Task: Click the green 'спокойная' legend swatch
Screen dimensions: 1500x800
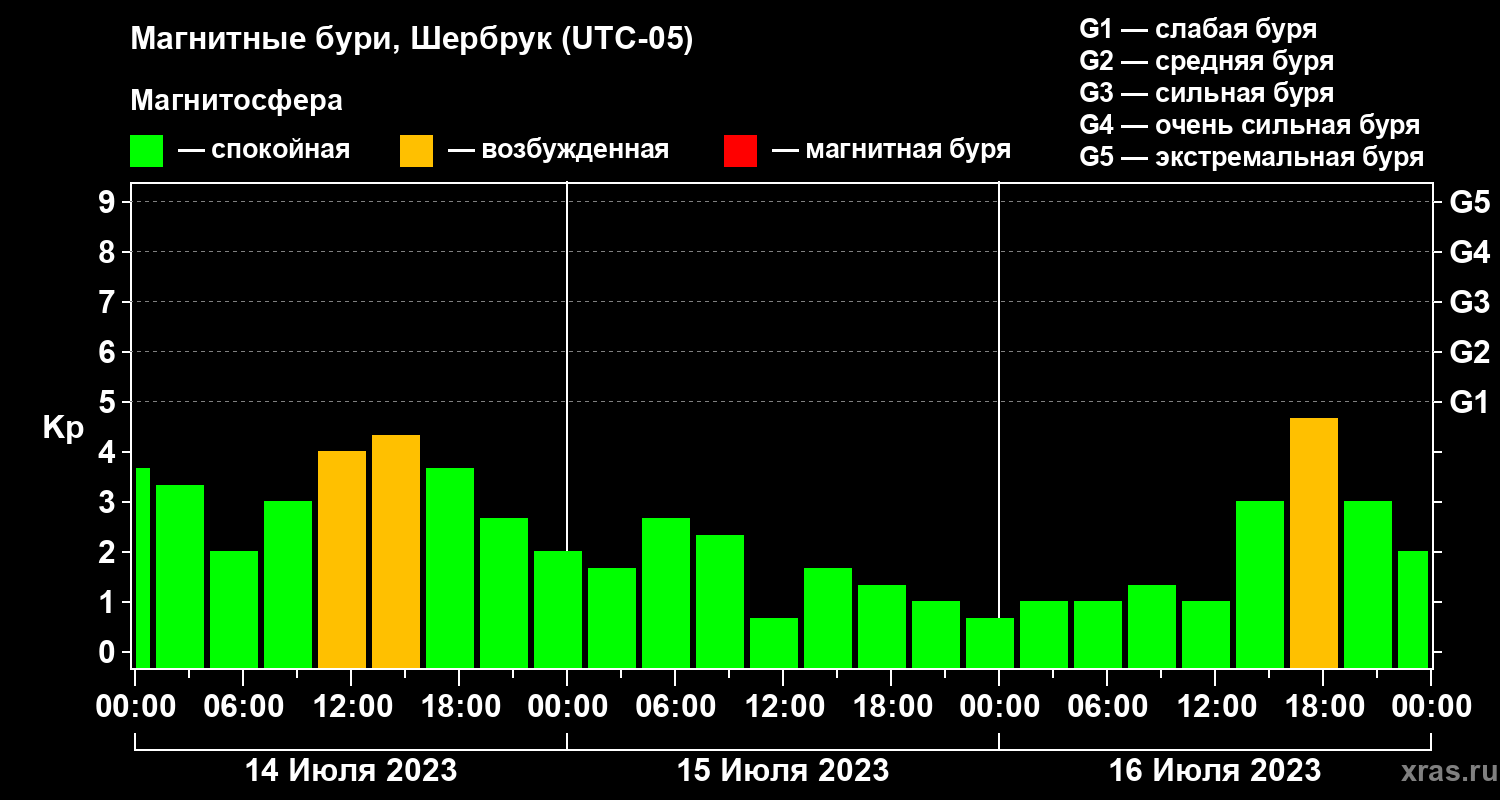Action: pos(146,151)
